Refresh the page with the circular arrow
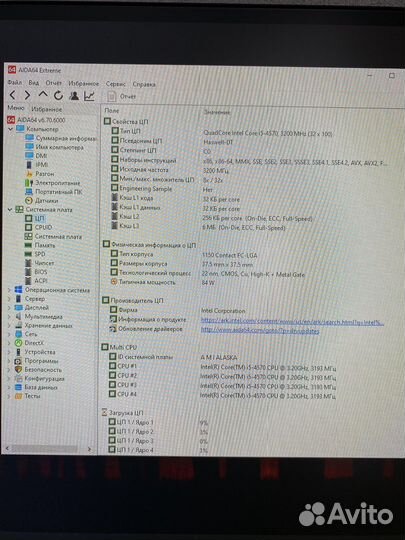The height and width of the screenshot is (540, 405). pos(58,95)
